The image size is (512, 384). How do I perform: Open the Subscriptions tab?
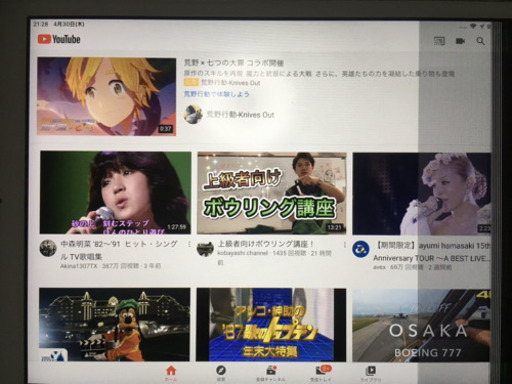click(x=271, y=373)
